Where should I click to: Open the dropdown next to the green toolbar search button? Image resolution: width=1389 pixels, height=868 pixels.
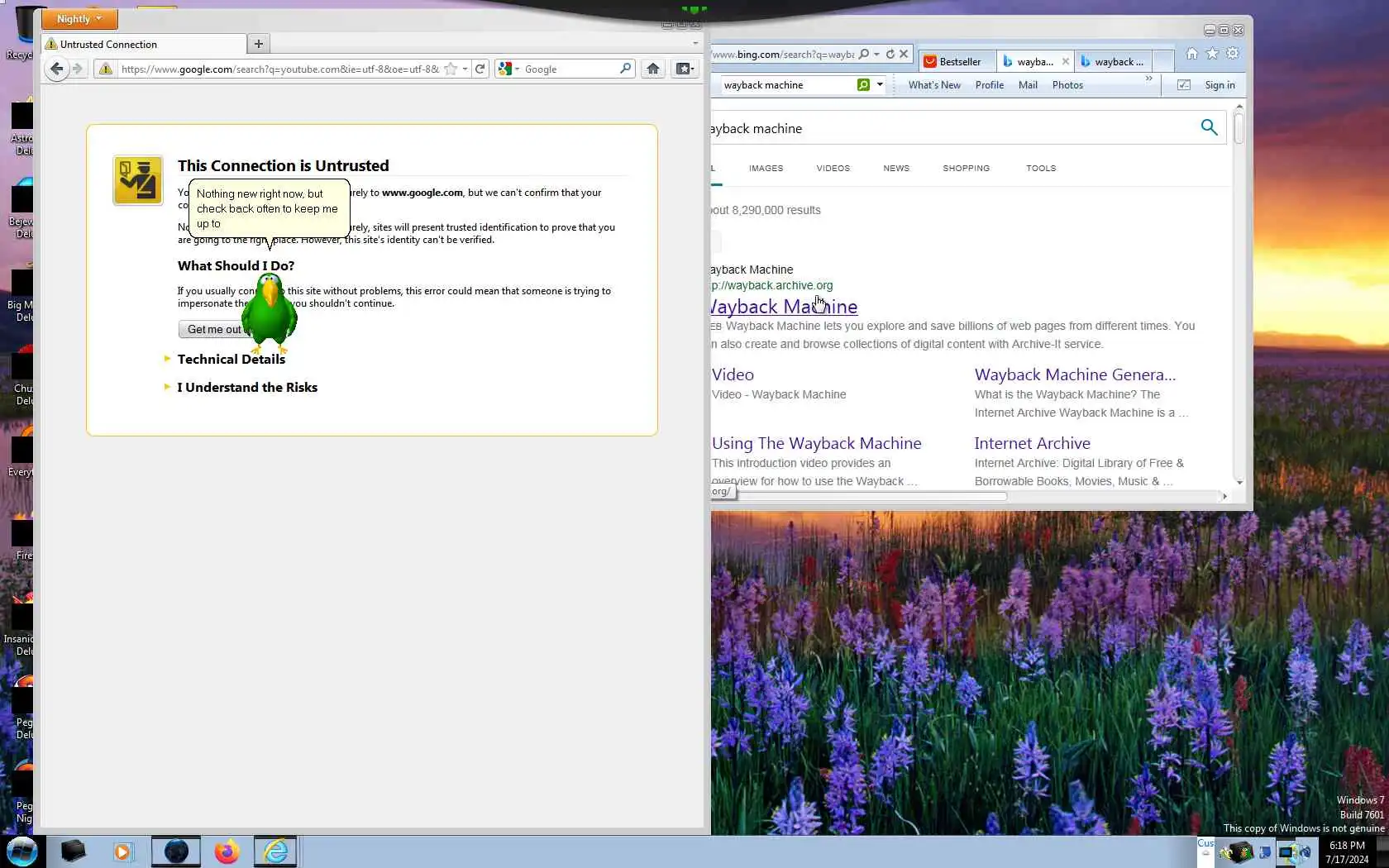880,84
